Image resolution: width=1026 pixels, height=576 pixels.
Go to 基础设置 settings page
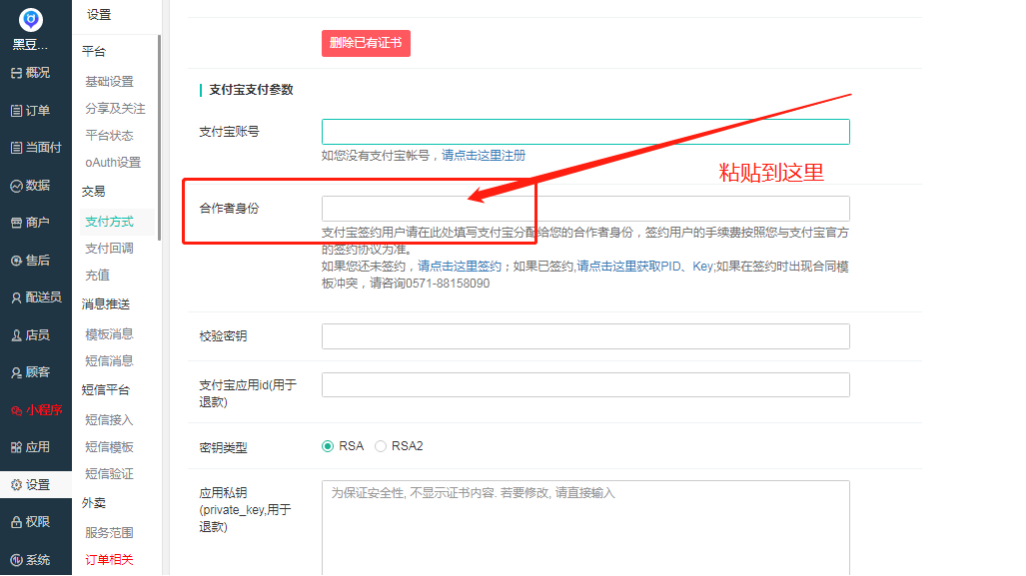pos(109,82)
